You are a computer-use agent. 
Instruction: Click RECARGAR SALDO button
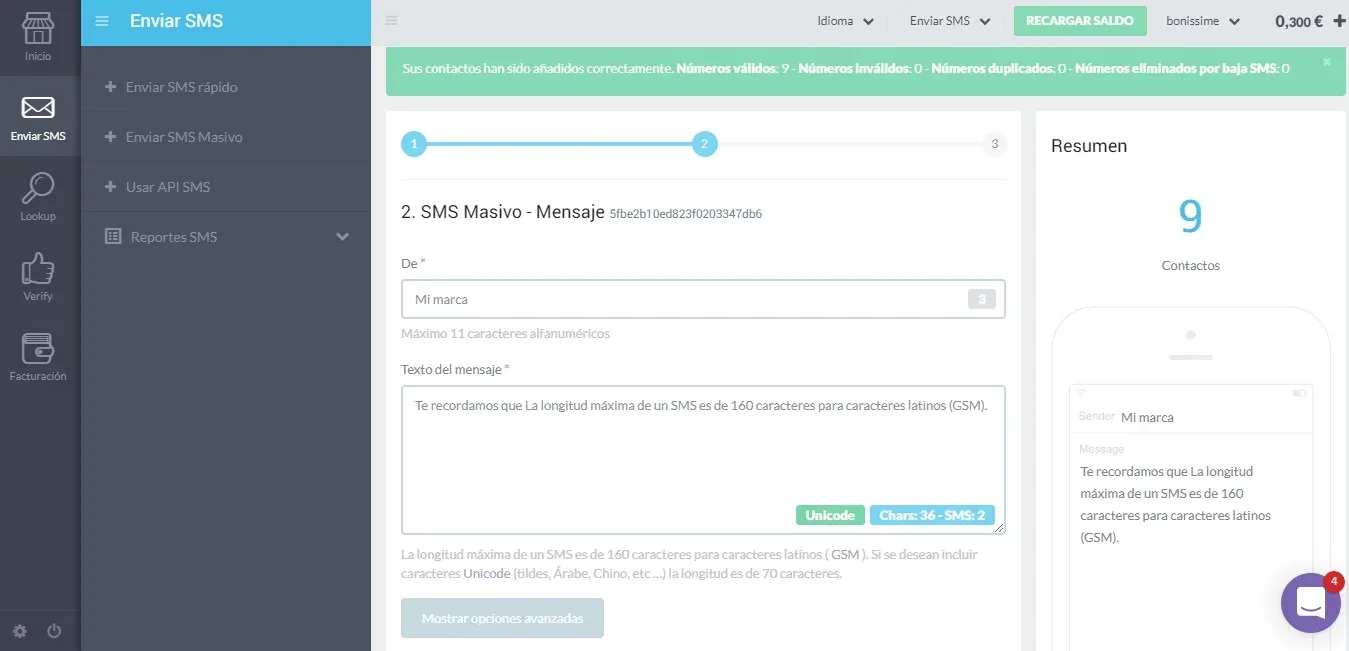(1080, 21)
